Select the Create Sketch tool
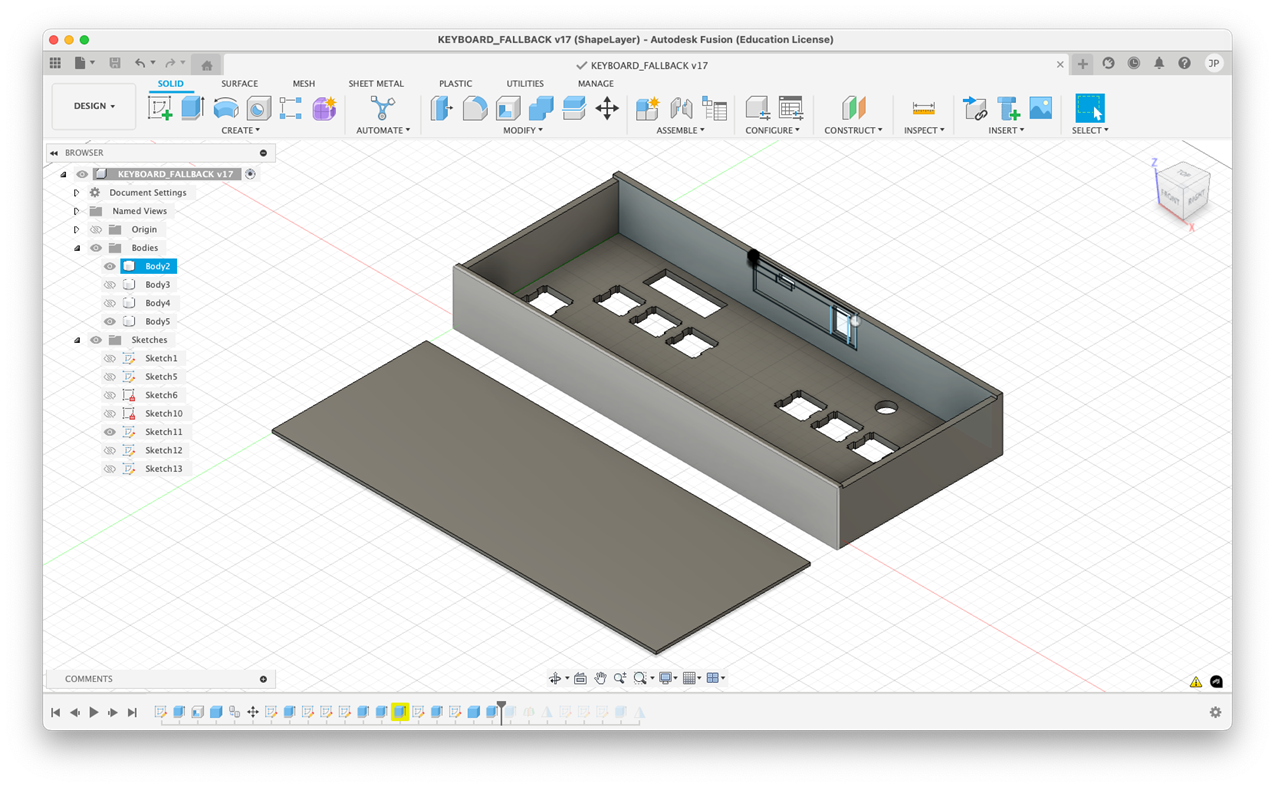Image resolution: width=1275 pixels, height=787 pixels. [x=160, y=108]
